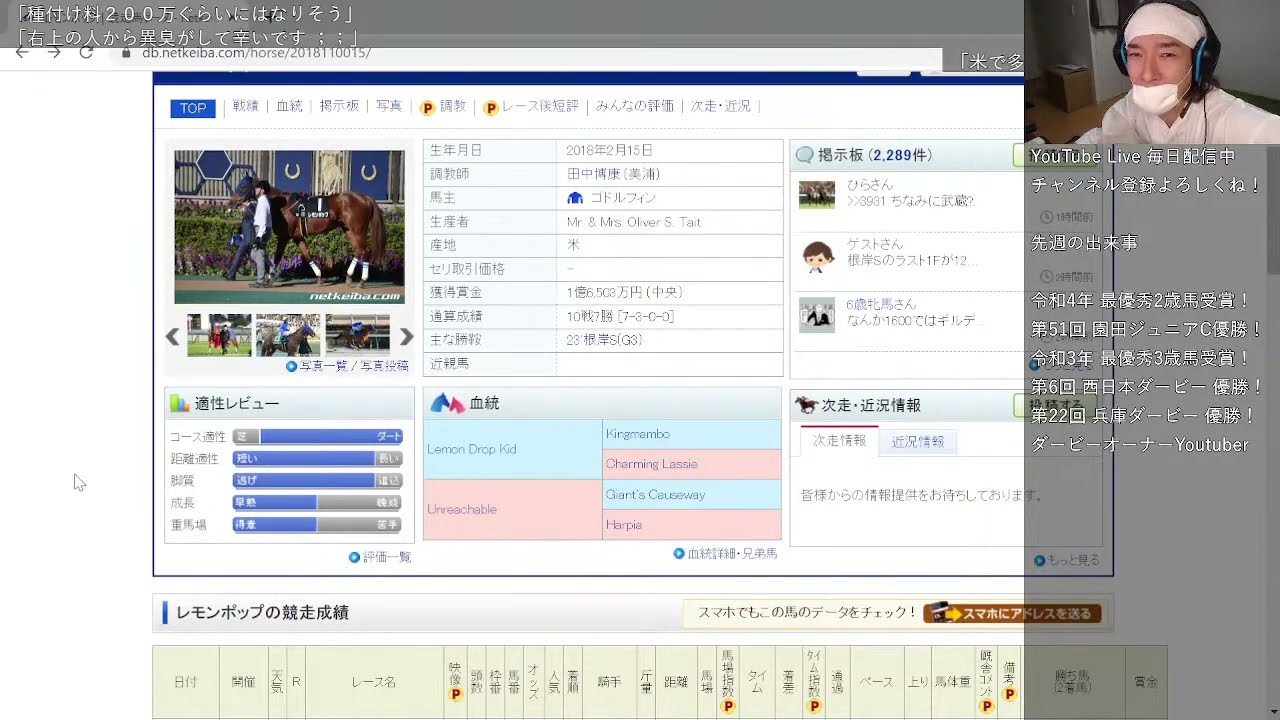The width and height of the screenshot is (1280, 720).
Task: Switch to the 近況情報 tab
Action: 917,441
